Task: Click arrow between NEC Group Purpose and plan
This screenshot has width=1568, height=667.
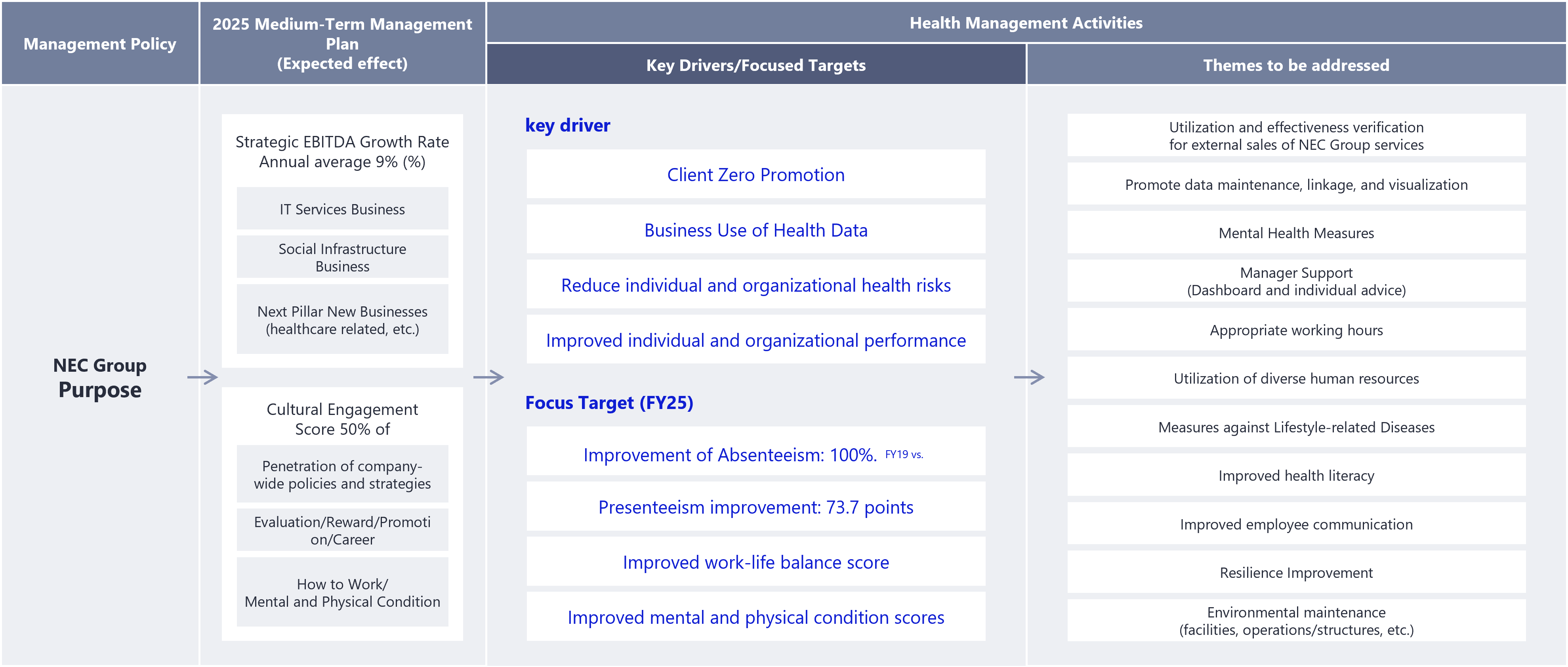Action: (203, 377)
